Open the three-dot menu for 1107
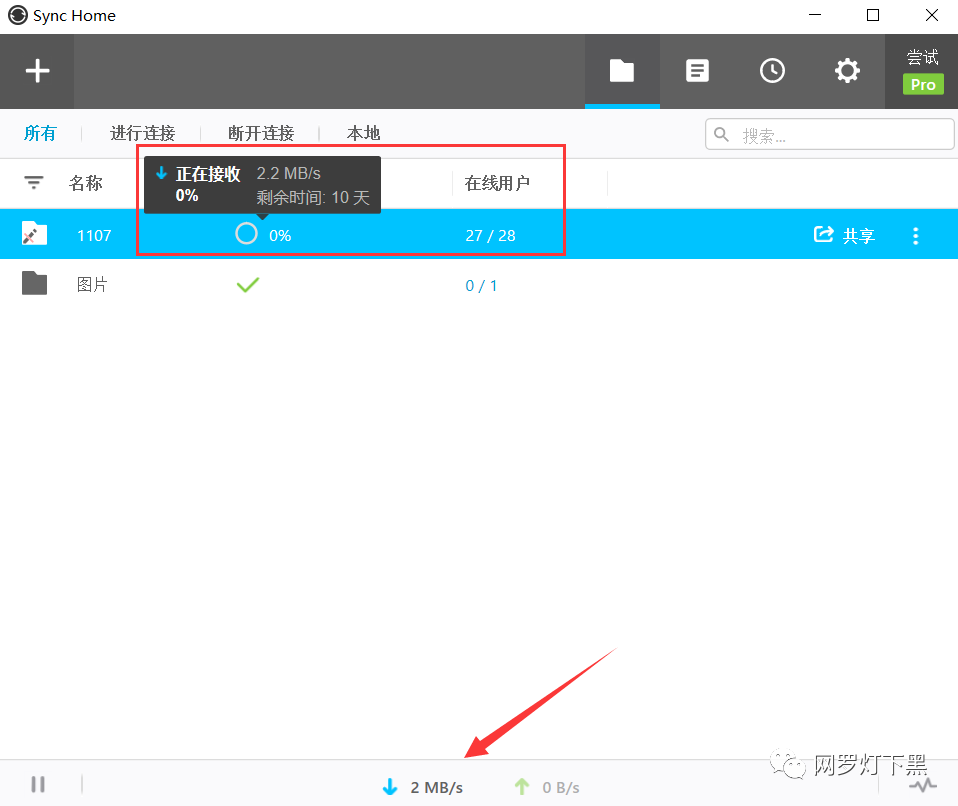Image resolution: width=958 pixels, height=806 pixels. (x=915, y=236)
